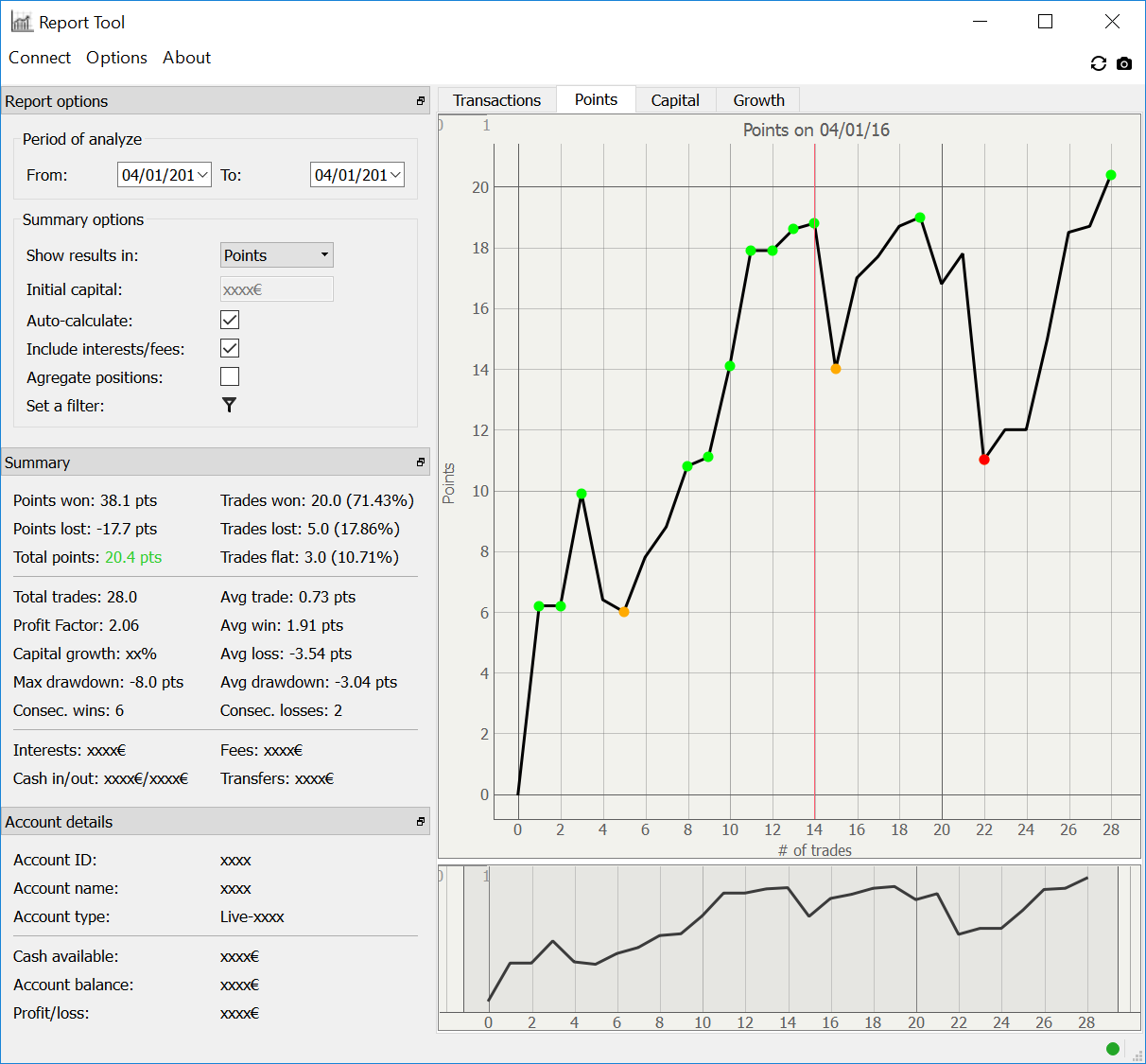The image size is (1146, 1064).
Task: Undock the Report options panel
Action: 421,101
